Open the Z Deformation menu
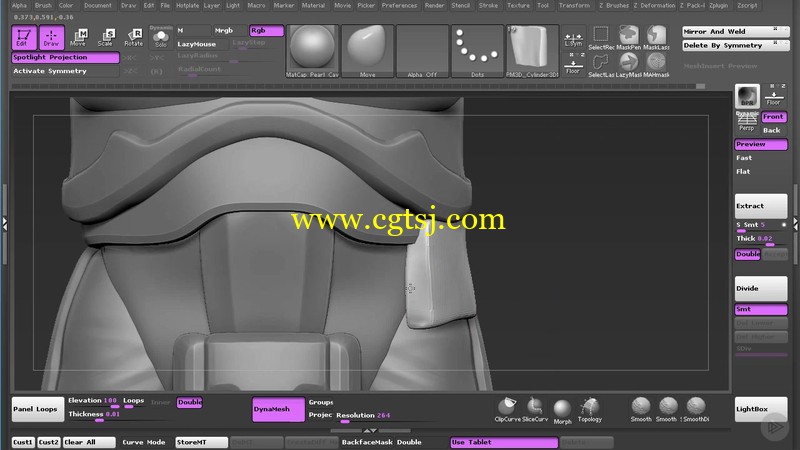Image resolution: width=800 pixels, height=450 pixels. pyautogui.click(x=654, y=6)
